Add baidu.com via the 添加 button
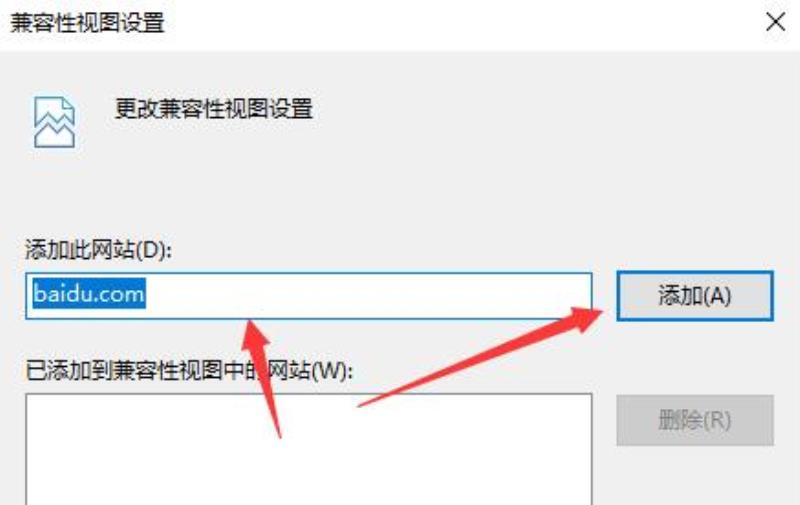This screenshot has width=800, height=505. click(x=695, y=296)
